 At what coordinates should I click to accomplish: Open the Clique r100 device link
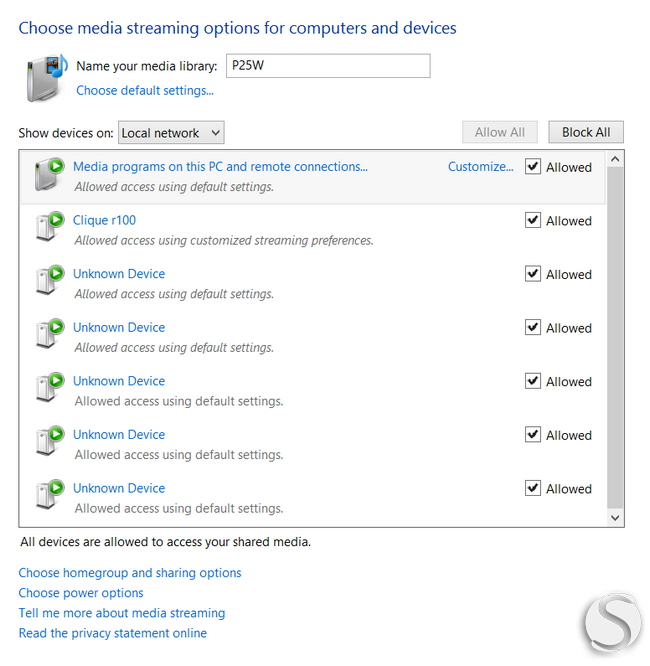105,220
